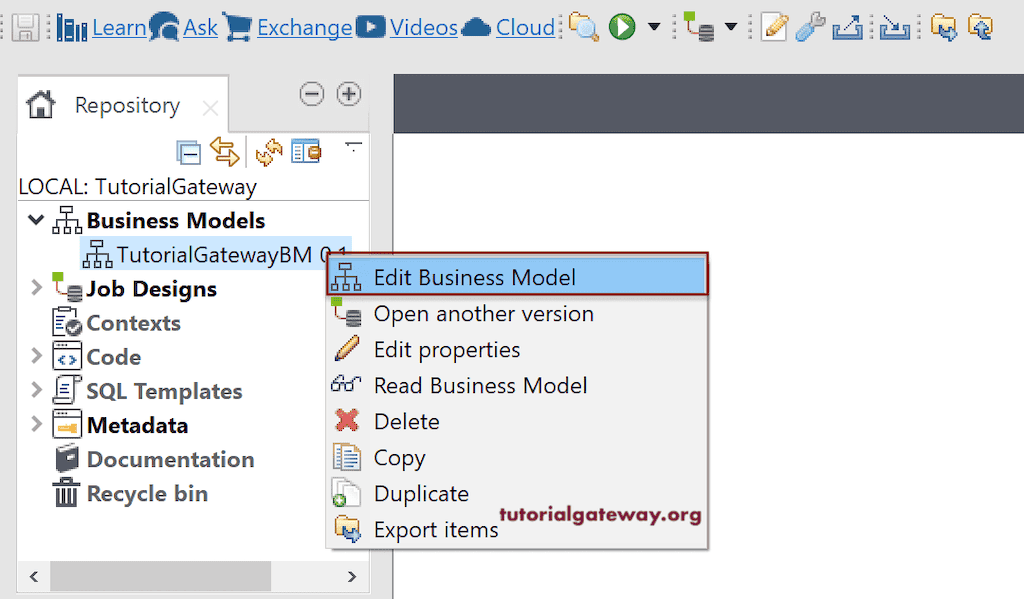Close the Repository tab
Image resolution: width=1024 pixels, height=599 pixels.
click(210, 108)
